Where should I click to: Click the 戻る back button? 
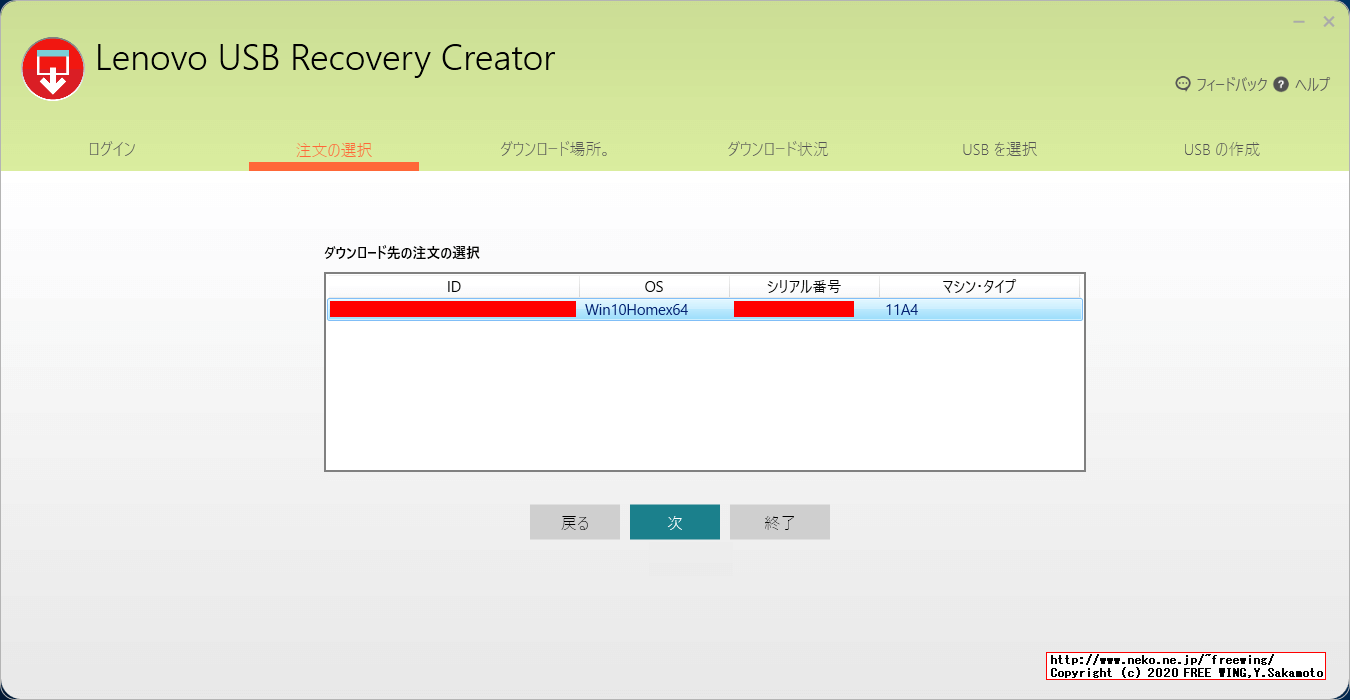575,522
